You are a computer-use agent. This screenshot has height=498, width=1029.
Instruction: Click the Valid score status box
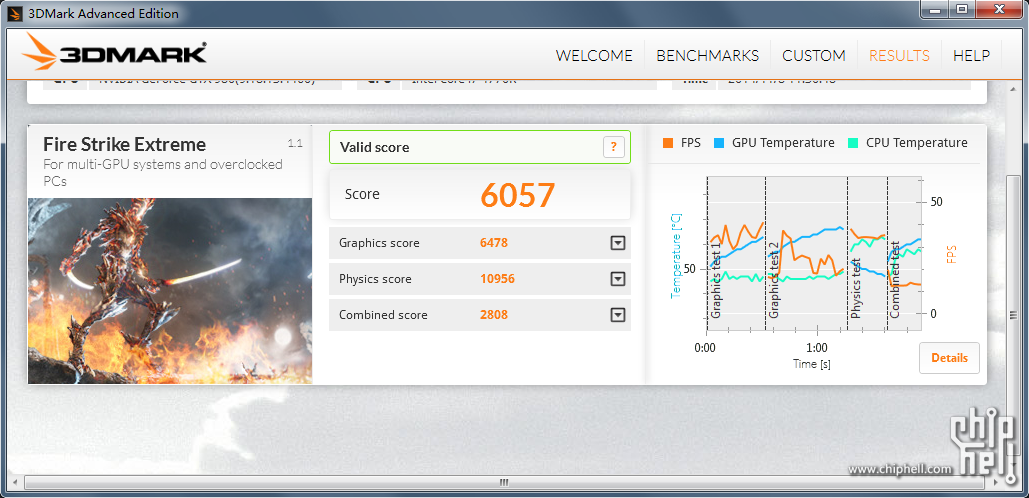[480, 147]
